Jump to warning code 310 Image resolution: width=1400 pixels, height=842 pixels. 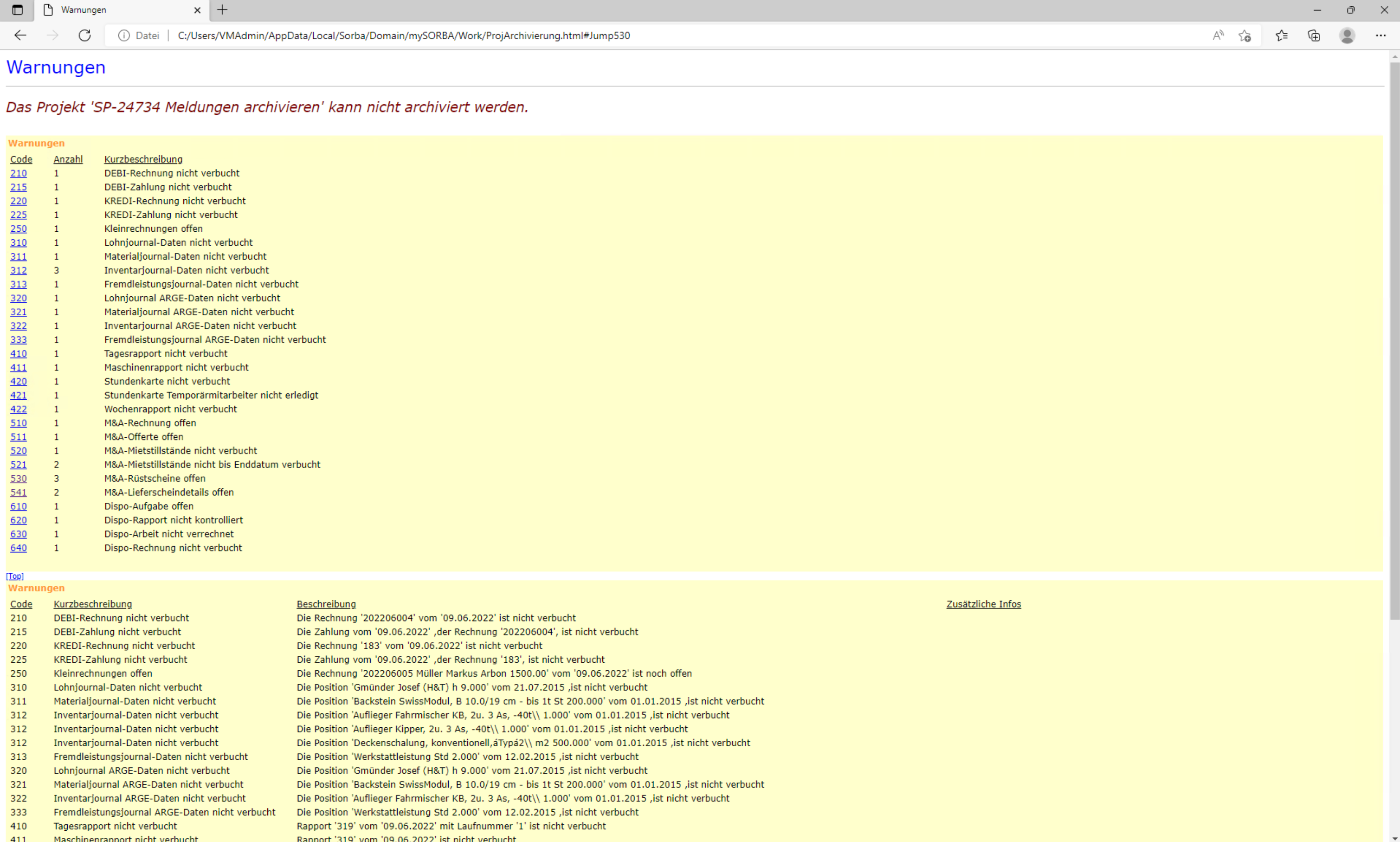tap(18, 242)
